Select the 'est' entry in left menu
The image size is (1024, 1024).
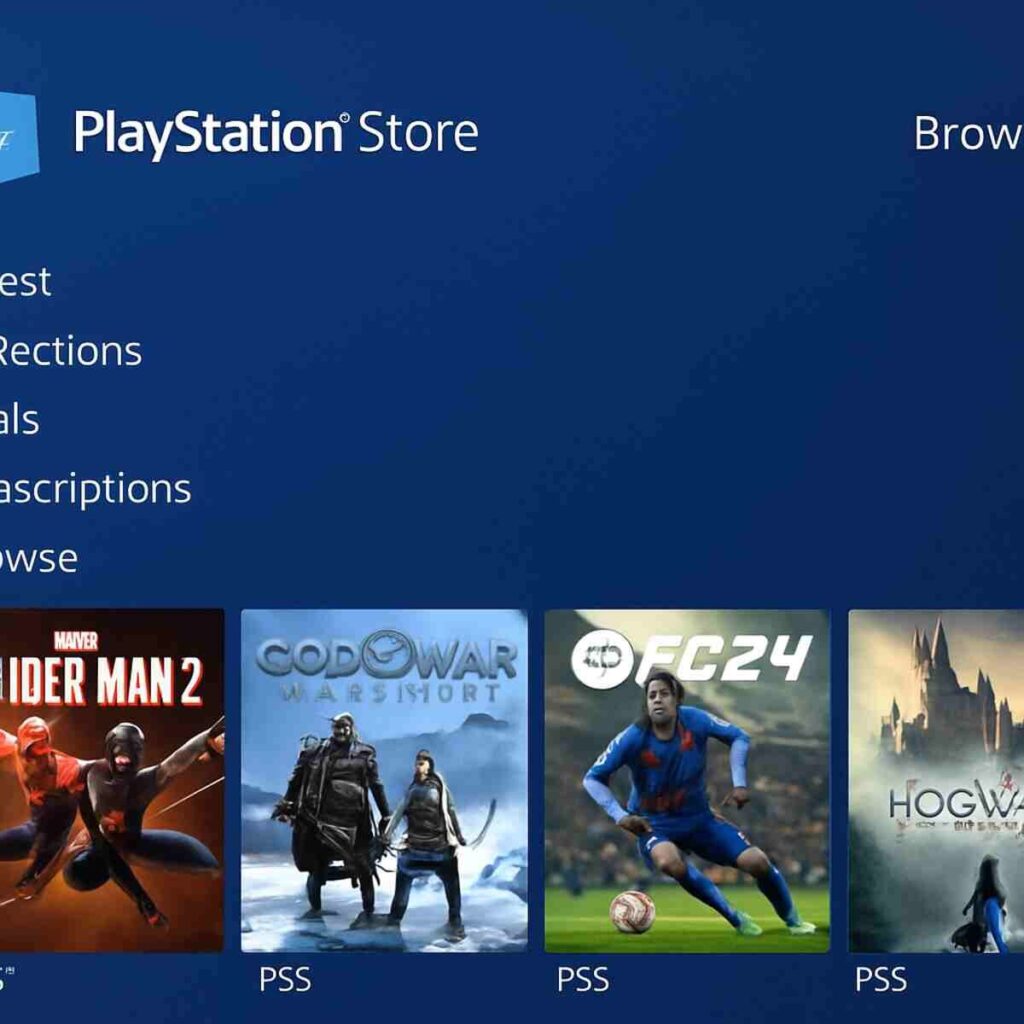(x=25, y=281)
